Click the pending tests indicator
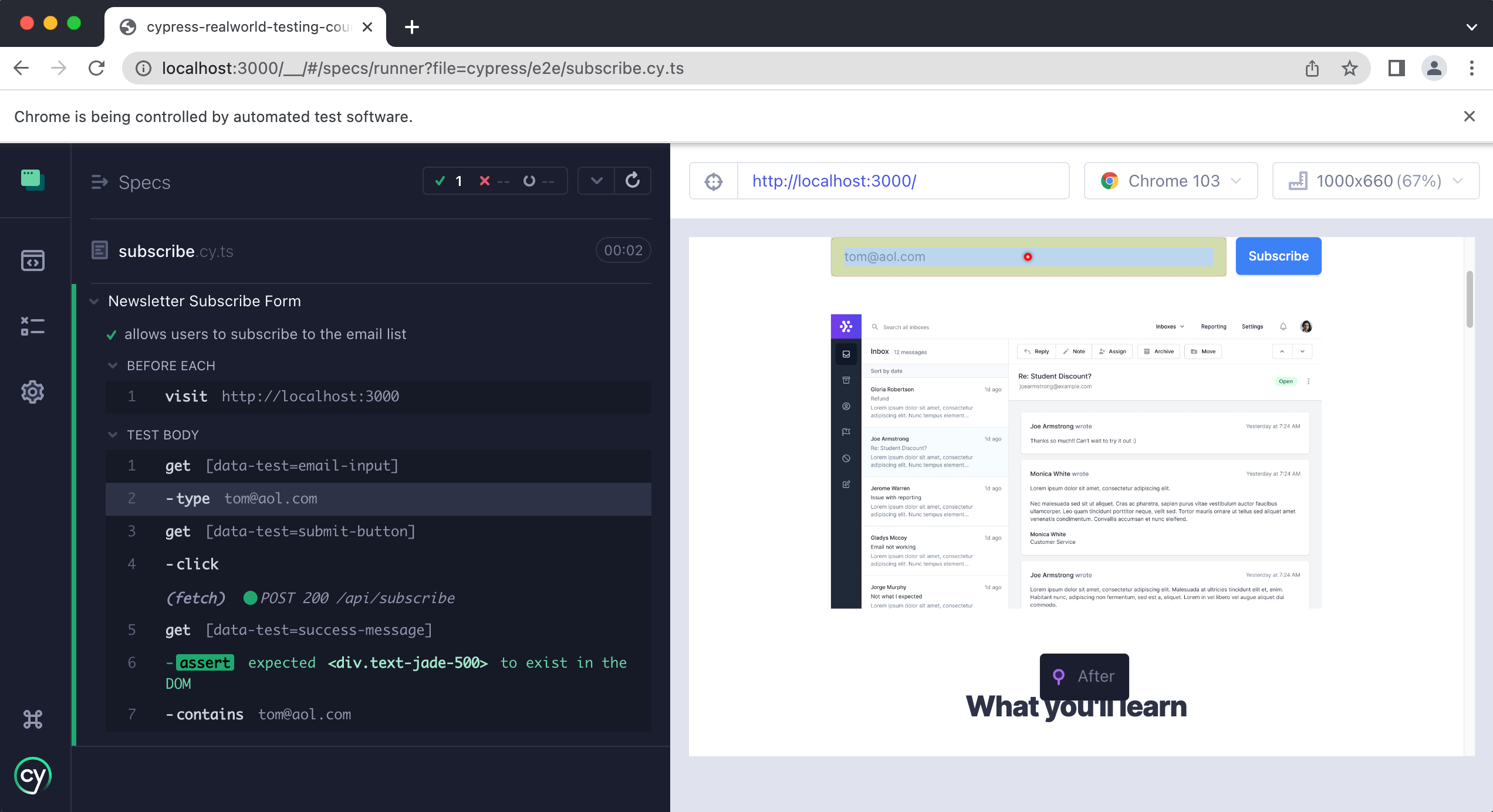The width and height of the screenshot is (1493, 812). click(x=537, y=181)
